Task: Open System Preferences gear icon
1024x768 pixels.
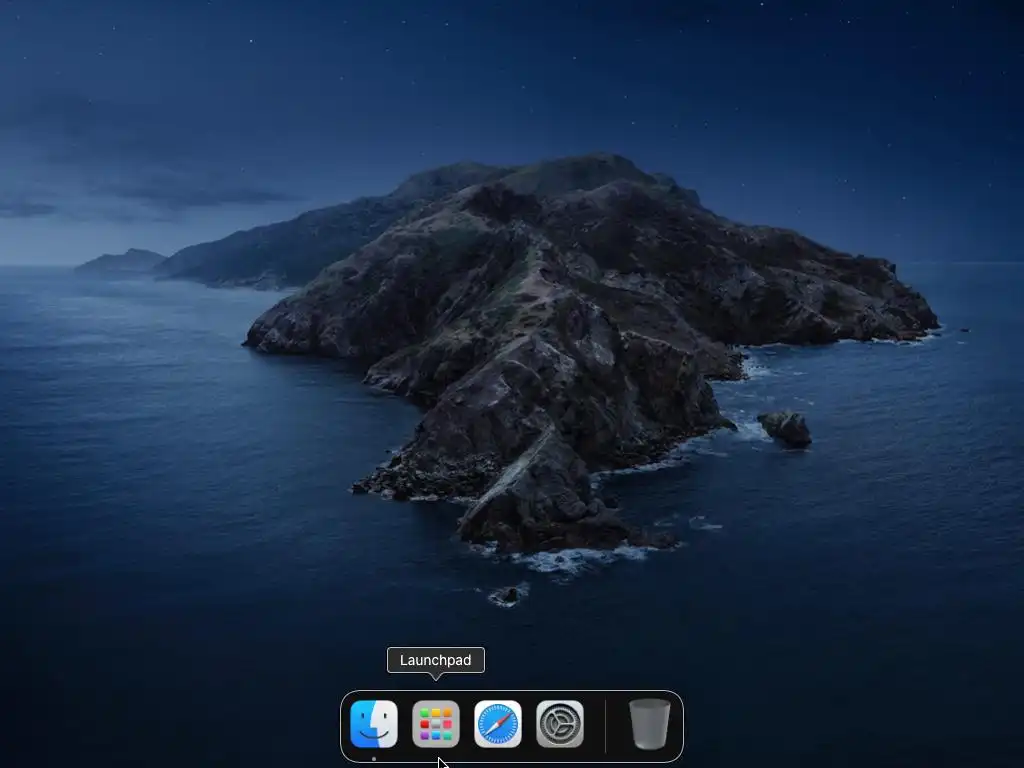Action: click(560, 724)
